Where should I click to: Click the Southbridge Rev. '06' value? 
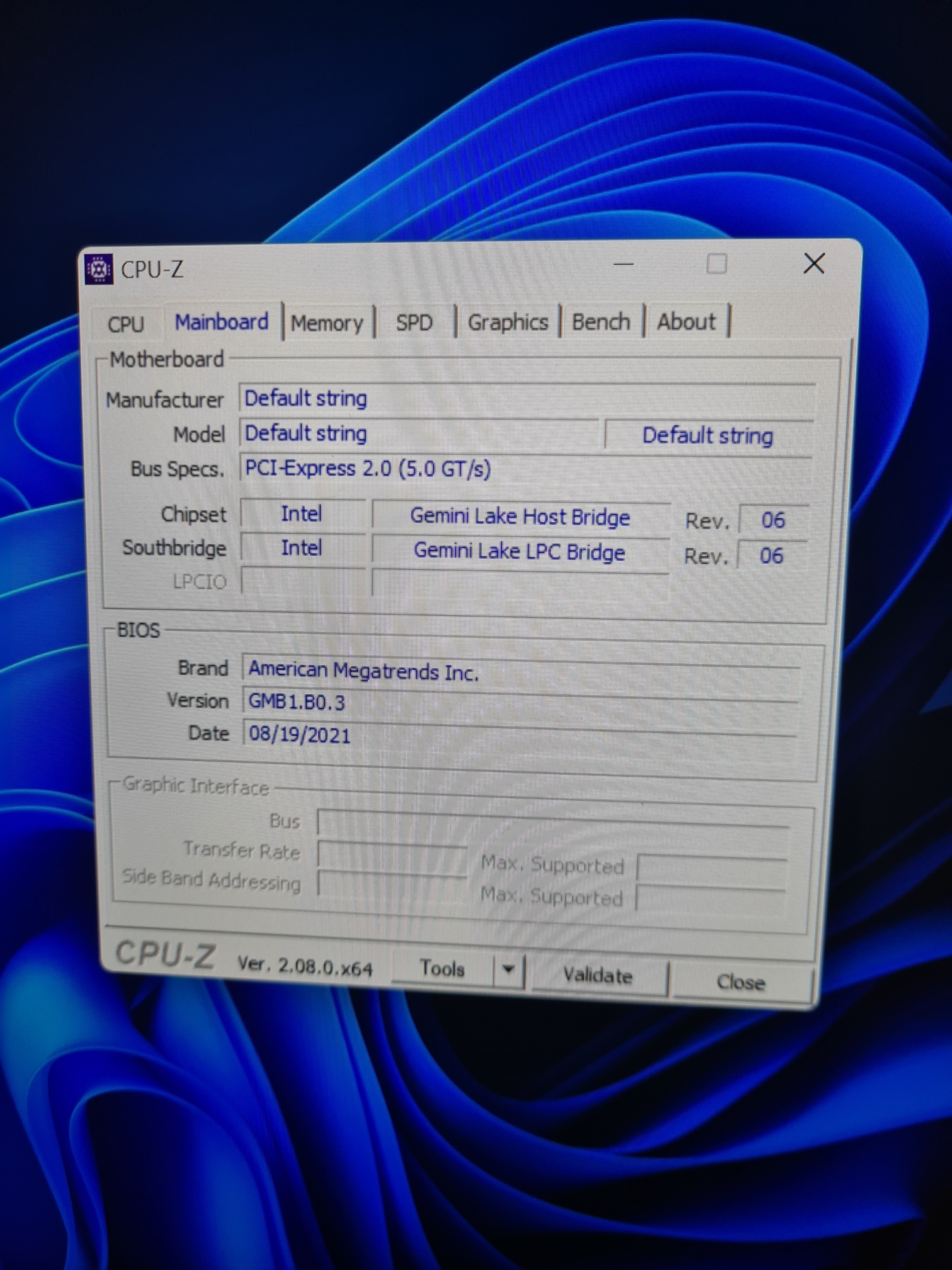[772, 556]
